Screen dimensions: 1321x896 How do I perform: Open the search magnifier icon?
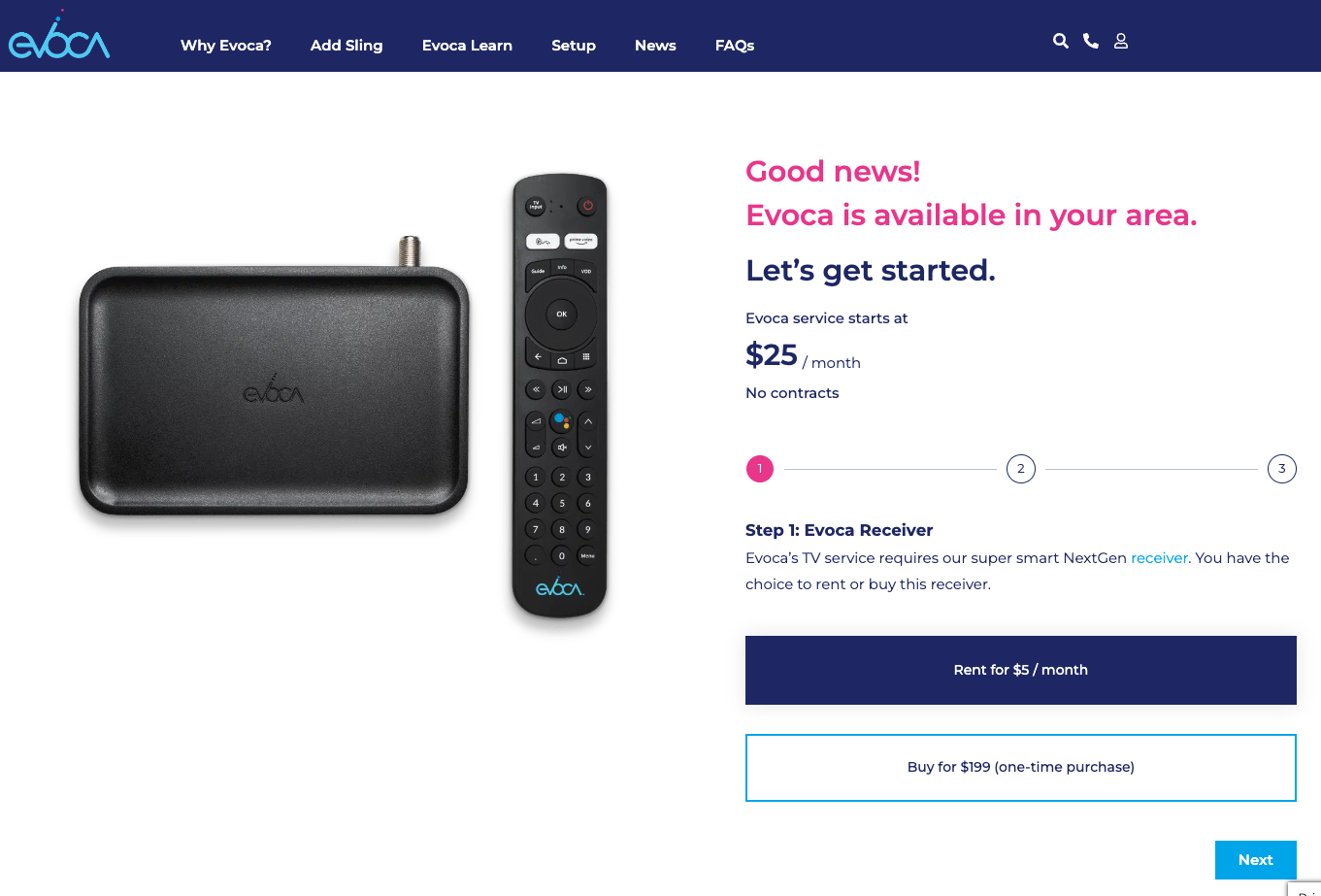[1061, 41]
